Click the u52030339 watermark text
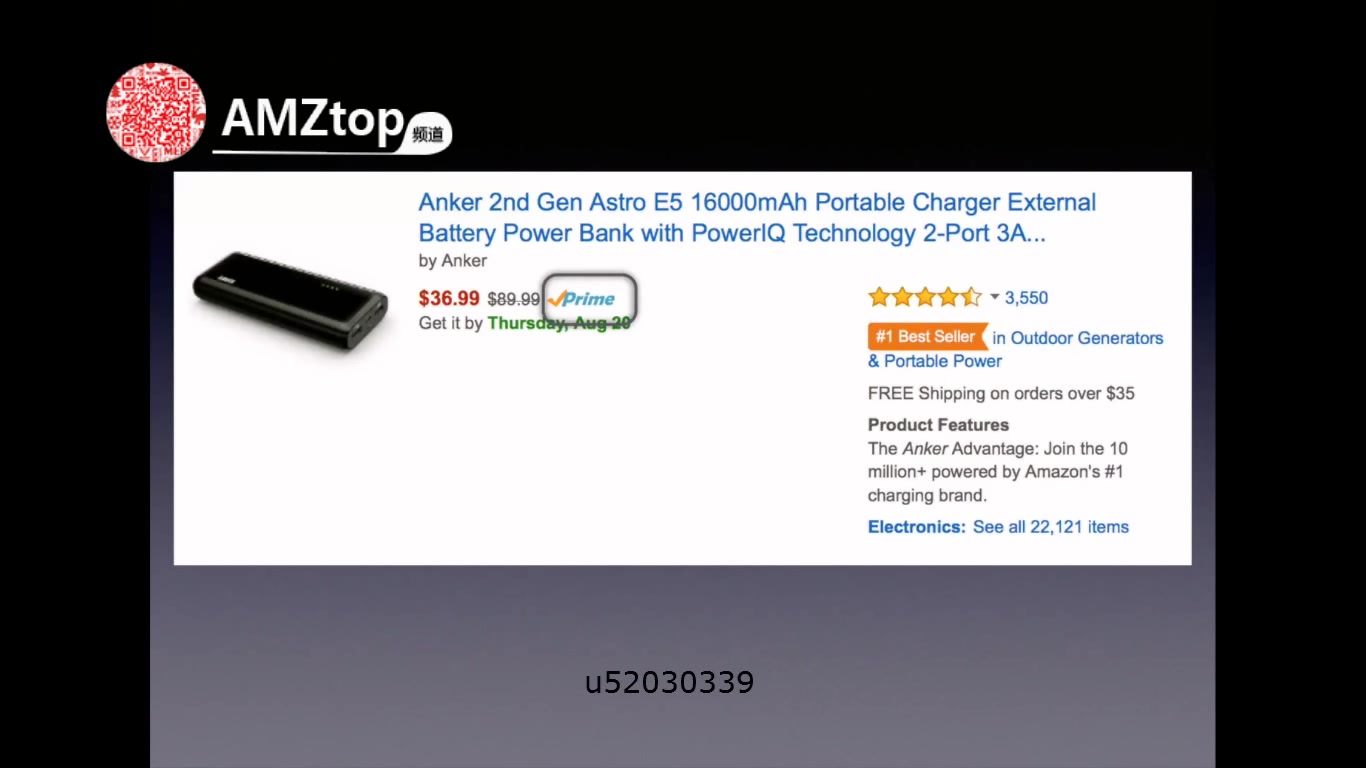 669,683
